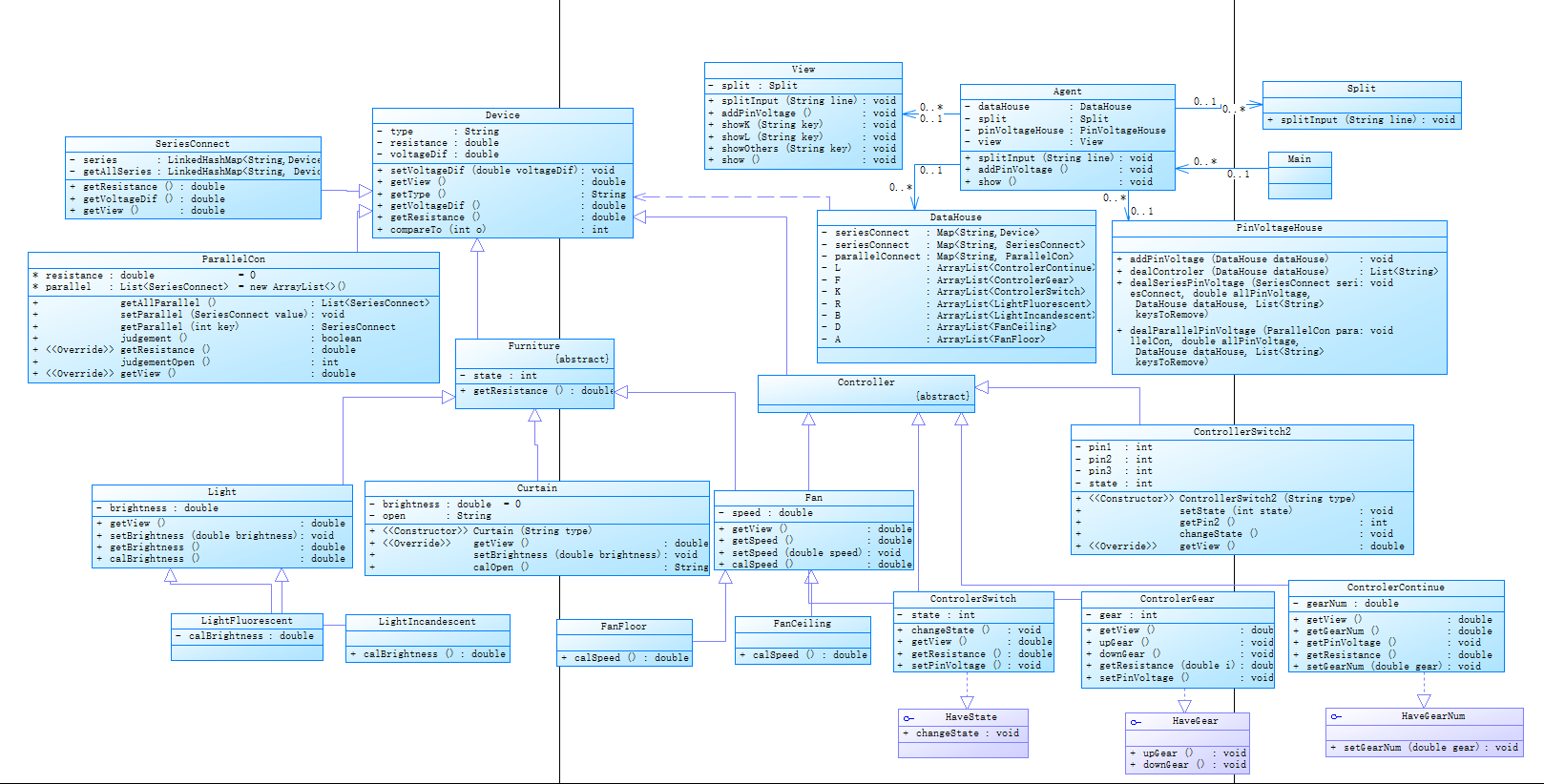Viewport: 1544px width, 784px height.
Task: Click the getAllSeries attribute in SeriesConnect
Action: pyautogui.click(x=195, y=172)
